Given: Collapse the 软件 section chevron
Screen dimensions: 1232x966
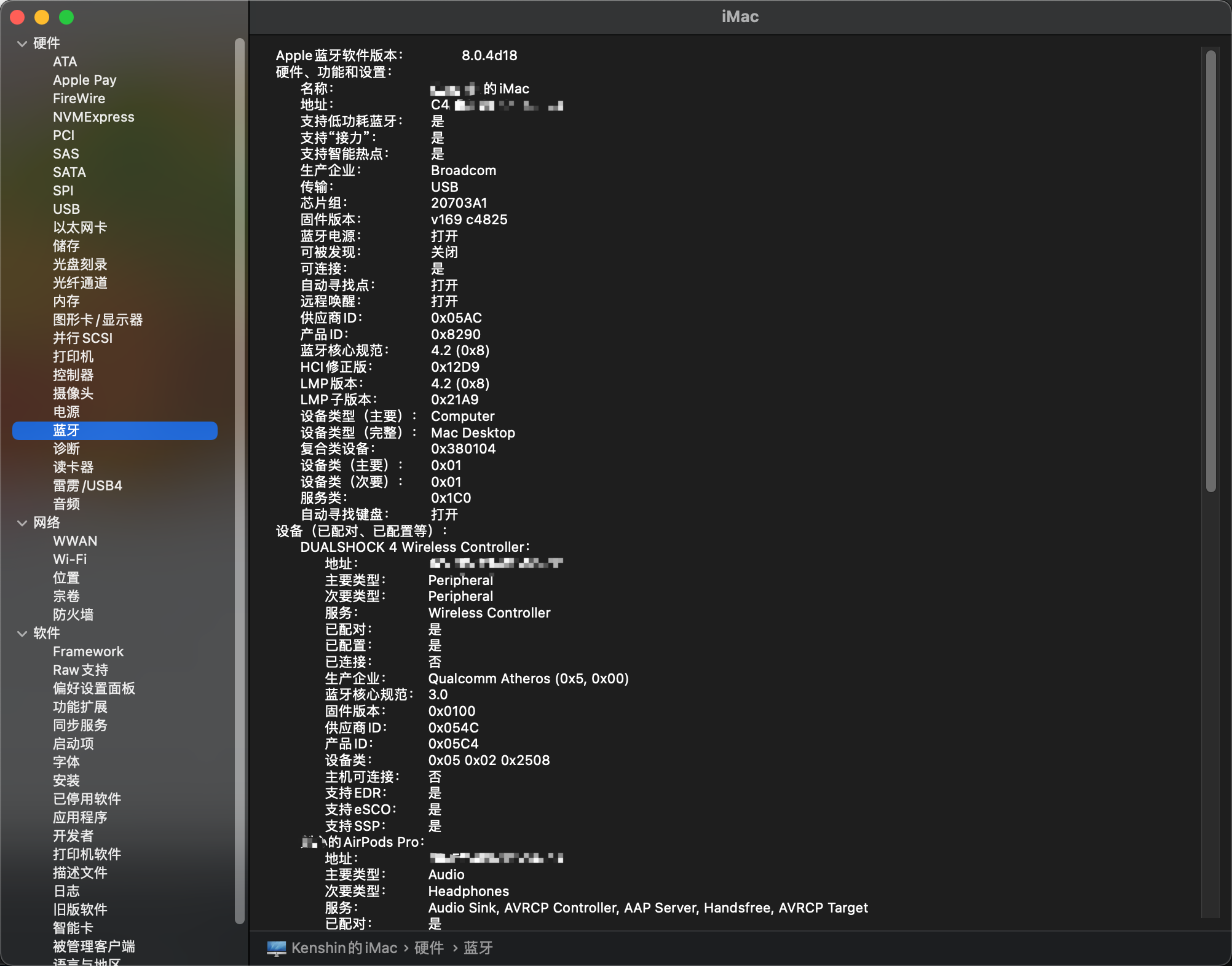Looking at the screenshot, I should (22, 634).
